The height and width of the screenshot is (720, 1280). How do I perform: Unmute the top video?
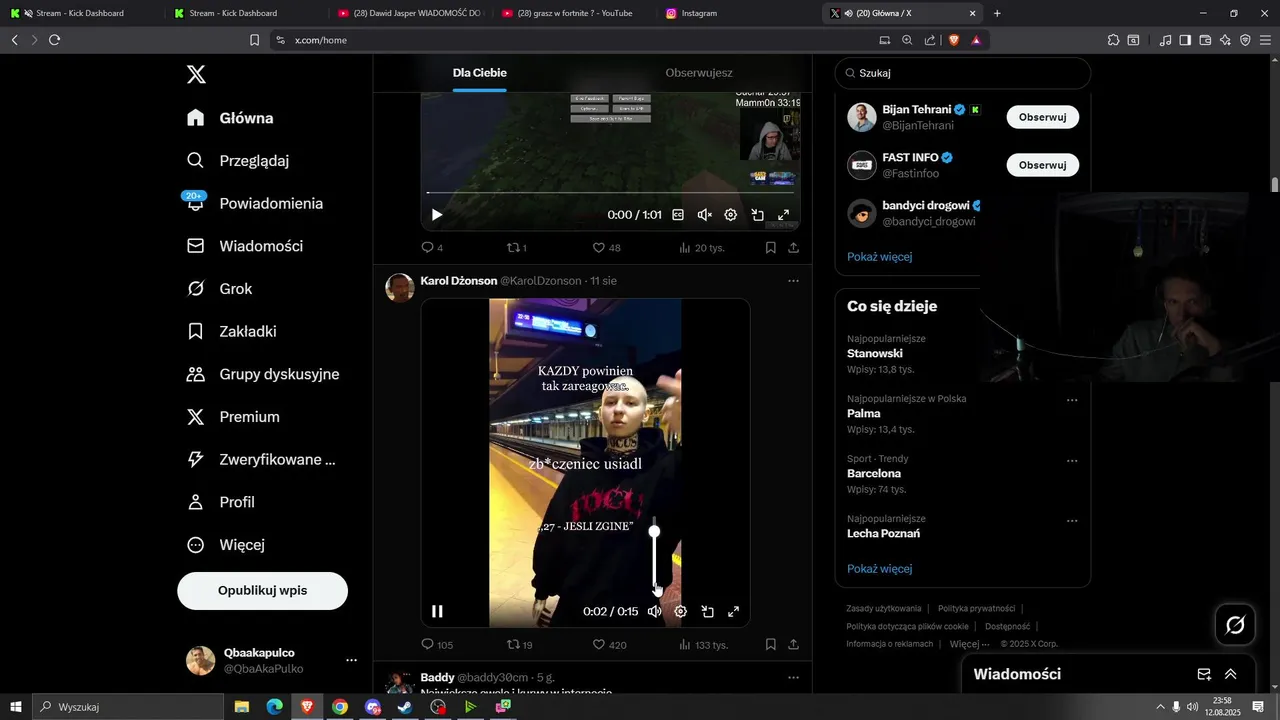(x=704, y=215)
